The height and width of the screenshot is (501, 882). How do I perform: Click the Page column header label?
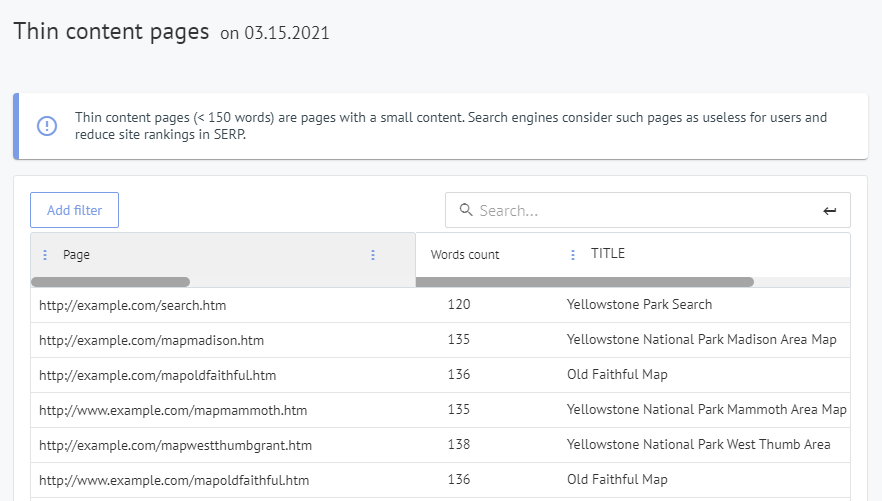pos(76,255)
